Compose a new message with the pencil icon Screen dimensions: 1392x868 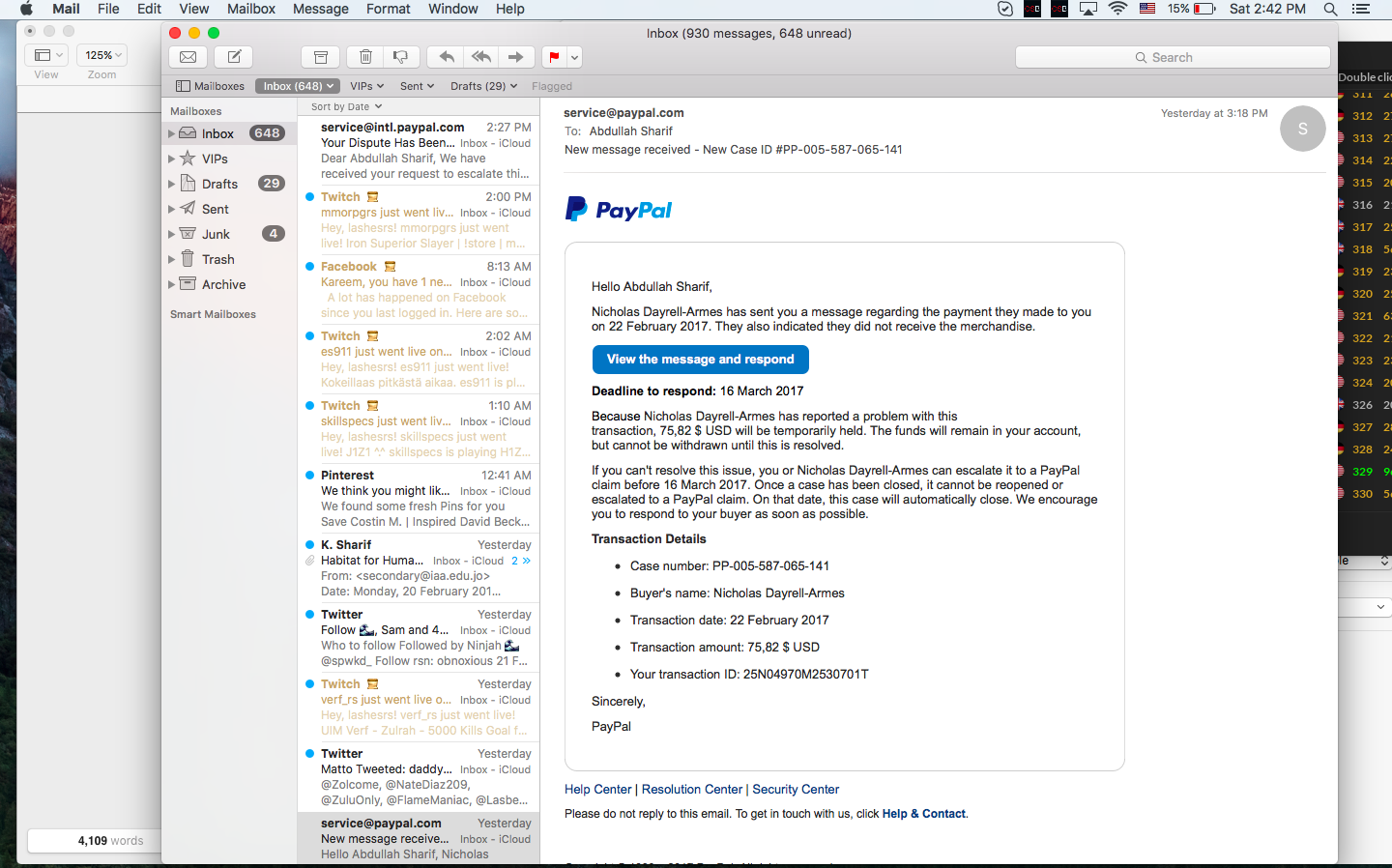(234, 57)
